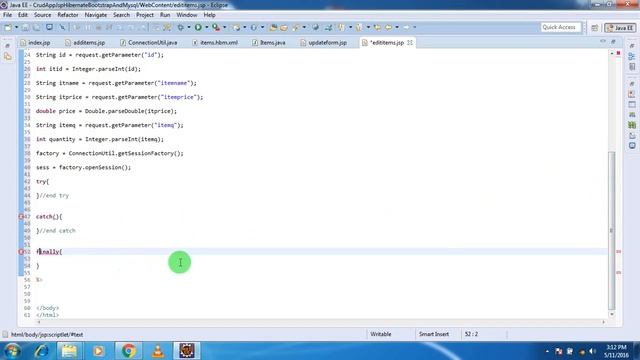Image resolution: width=640 pixels, height=360 pixels.
Task: Click the Forward navigation arrow icon
Action: tap(407, 27)
